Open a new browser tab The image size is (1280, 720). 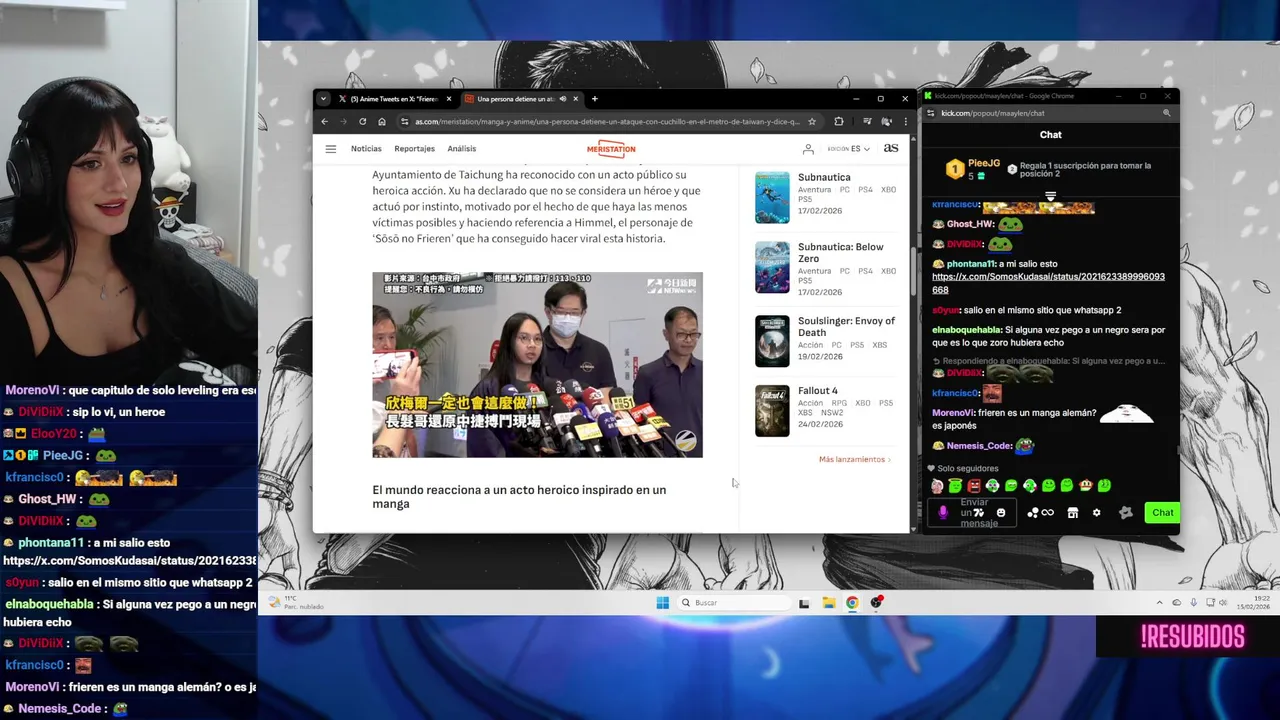click(x=594, y=99)
